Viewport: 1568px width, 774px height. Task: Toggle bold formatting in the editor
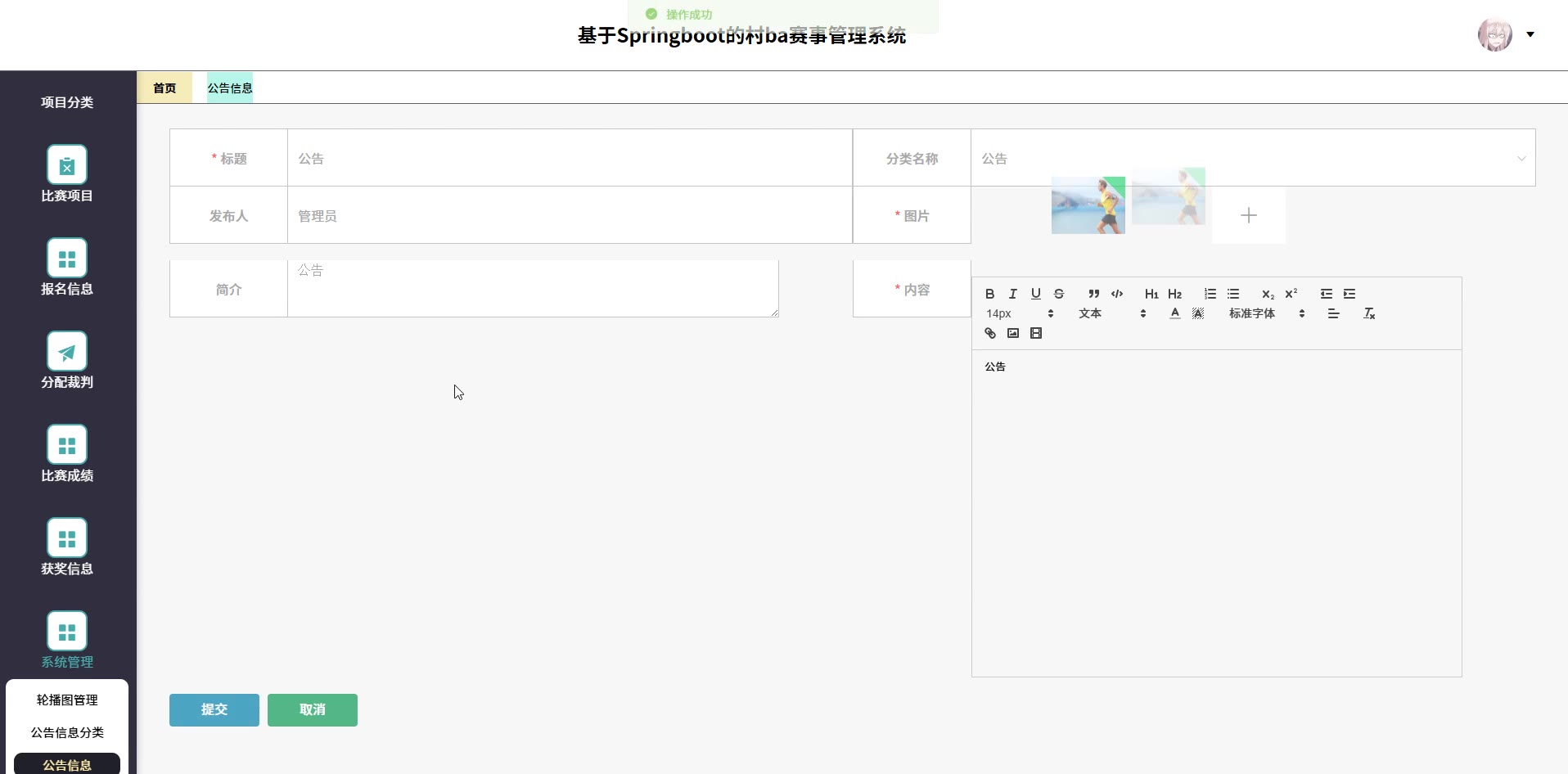[989, 294]
